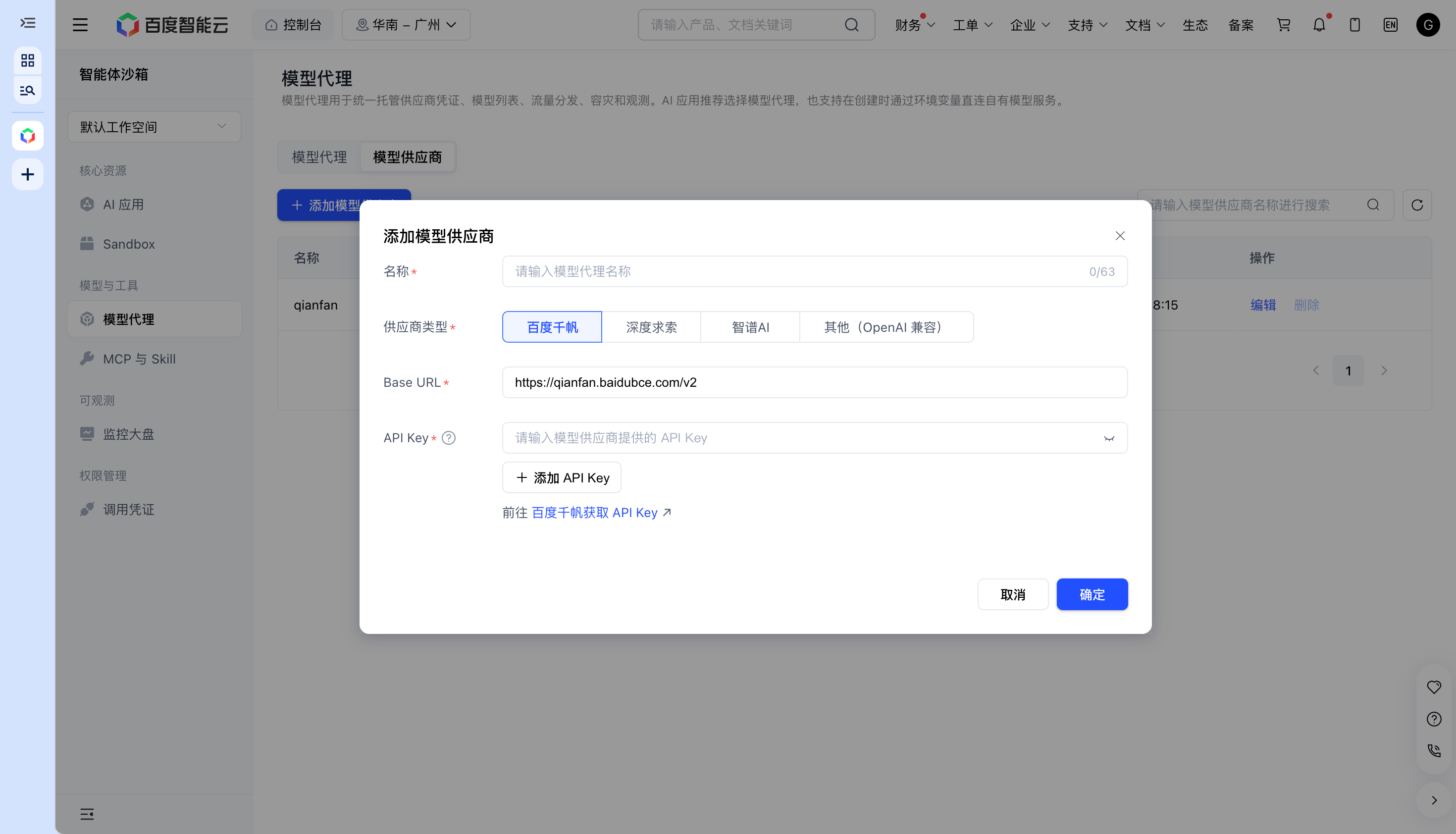This screenshot has width=1456, height=834.
Task: Choose 其他（OpenAI 兼容）provider type
Action: tap(886, 327)
